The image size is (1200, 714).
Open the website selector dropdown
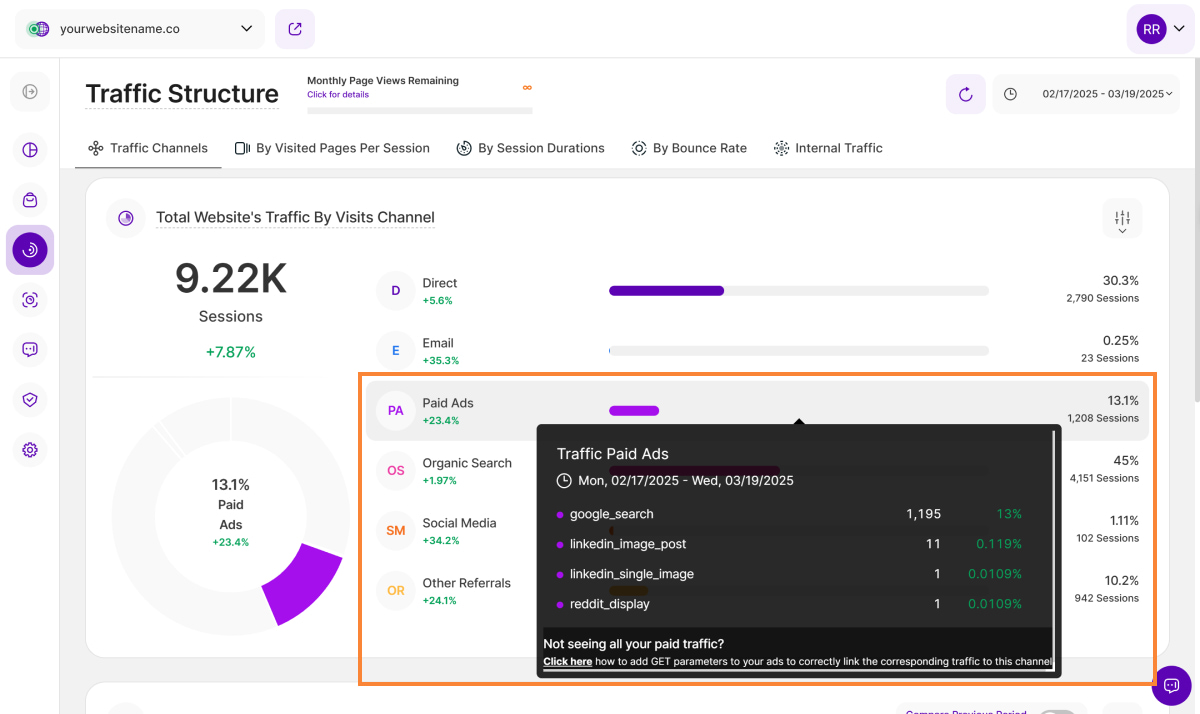tap(140, 29)
